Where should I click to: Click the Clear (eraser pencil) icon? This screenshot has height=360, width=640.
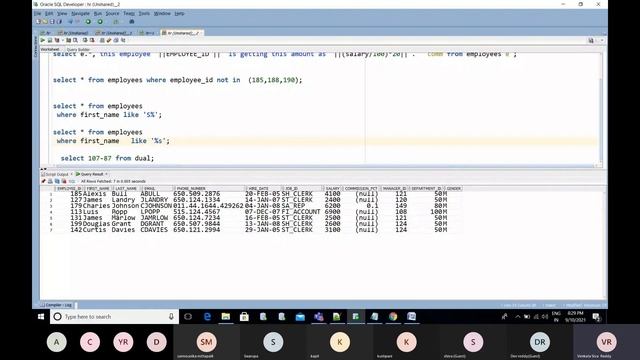point(109,40)
